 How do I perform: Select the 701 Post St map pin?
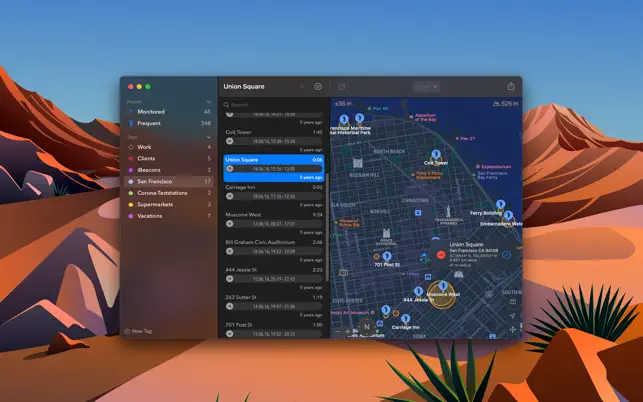[x=387, y=257]
